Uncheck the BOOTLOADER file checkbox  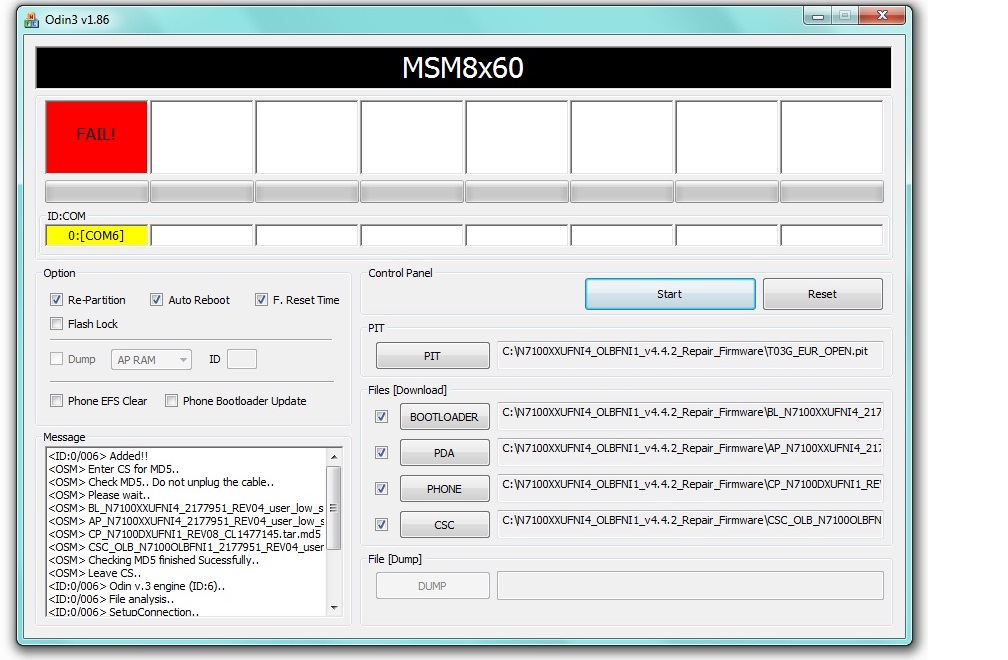(x=381, y=417)
